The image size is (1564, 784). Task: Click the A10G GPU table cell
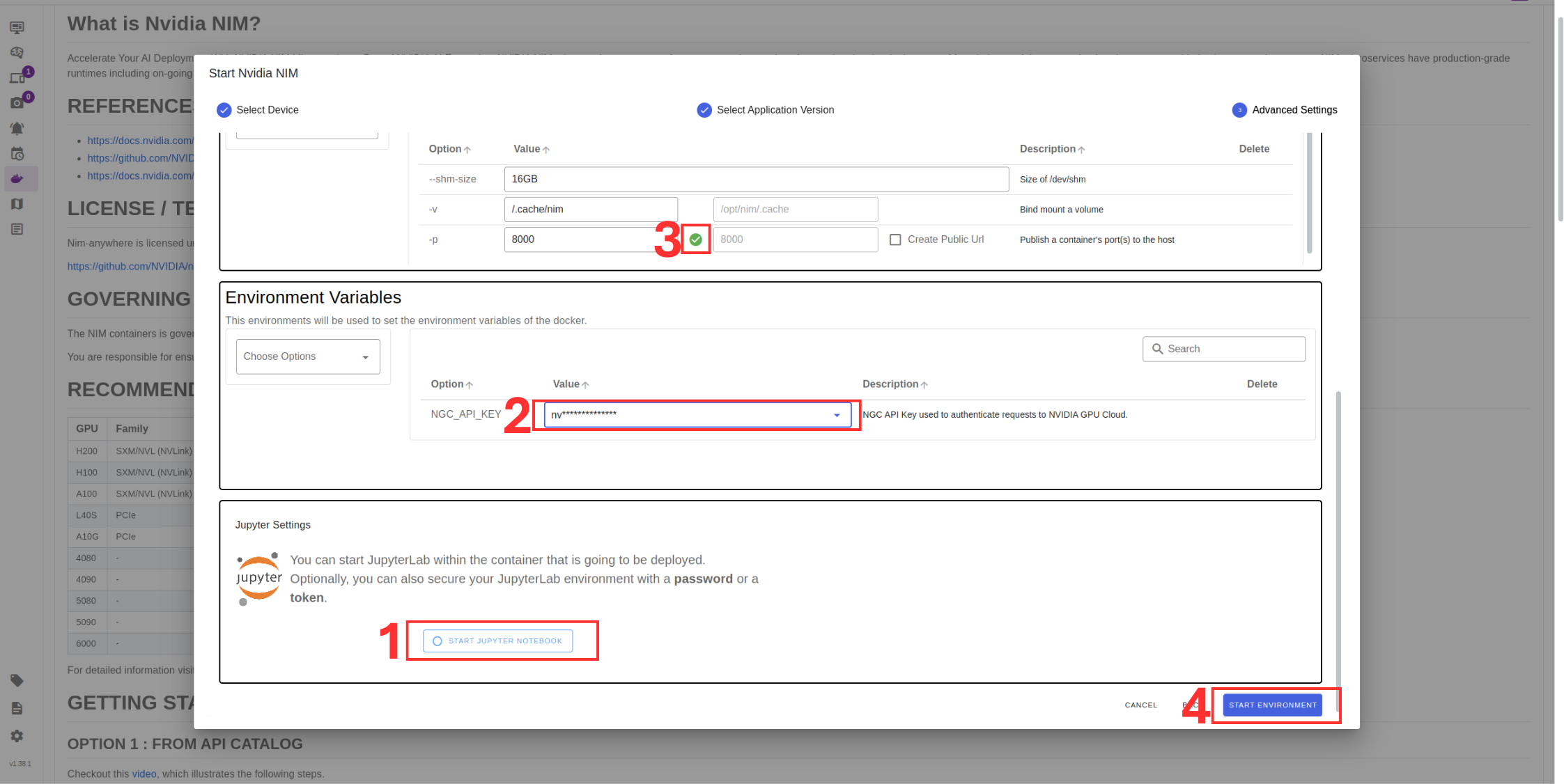87,537
